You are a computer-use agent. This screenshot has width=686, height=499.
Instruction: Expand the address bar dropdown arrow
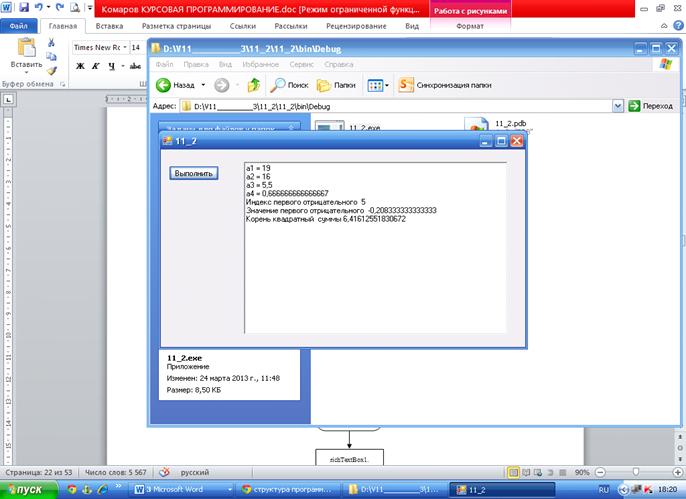pos(618,106)
